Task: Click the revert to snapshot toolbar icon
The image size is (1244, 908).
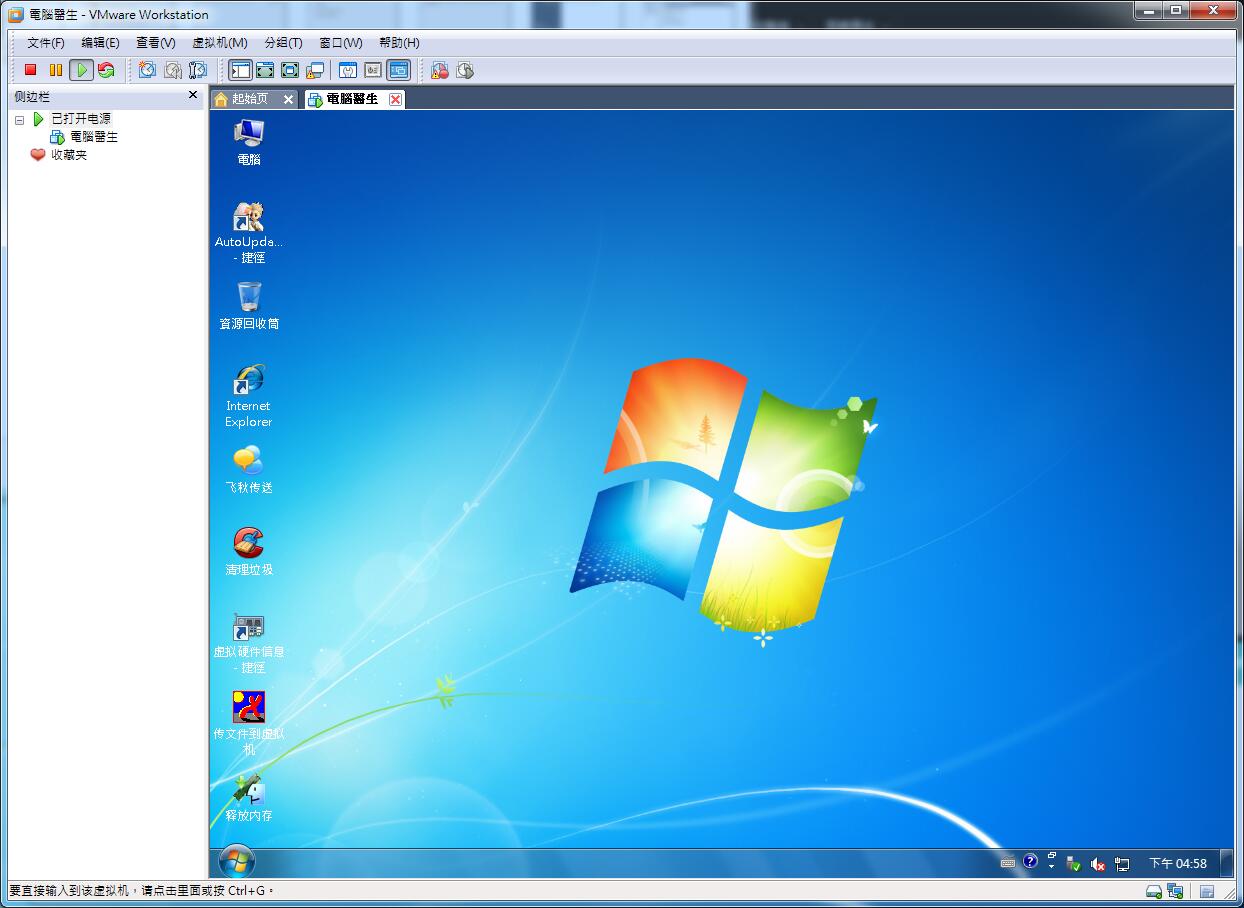Action: tap(173, 70)
